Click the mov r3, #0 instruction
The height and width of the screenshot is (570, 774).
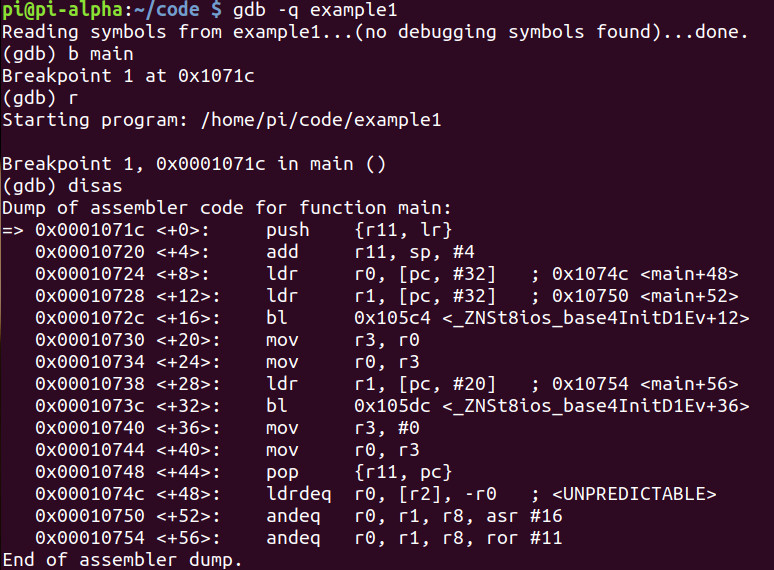[x=343, y=428]
